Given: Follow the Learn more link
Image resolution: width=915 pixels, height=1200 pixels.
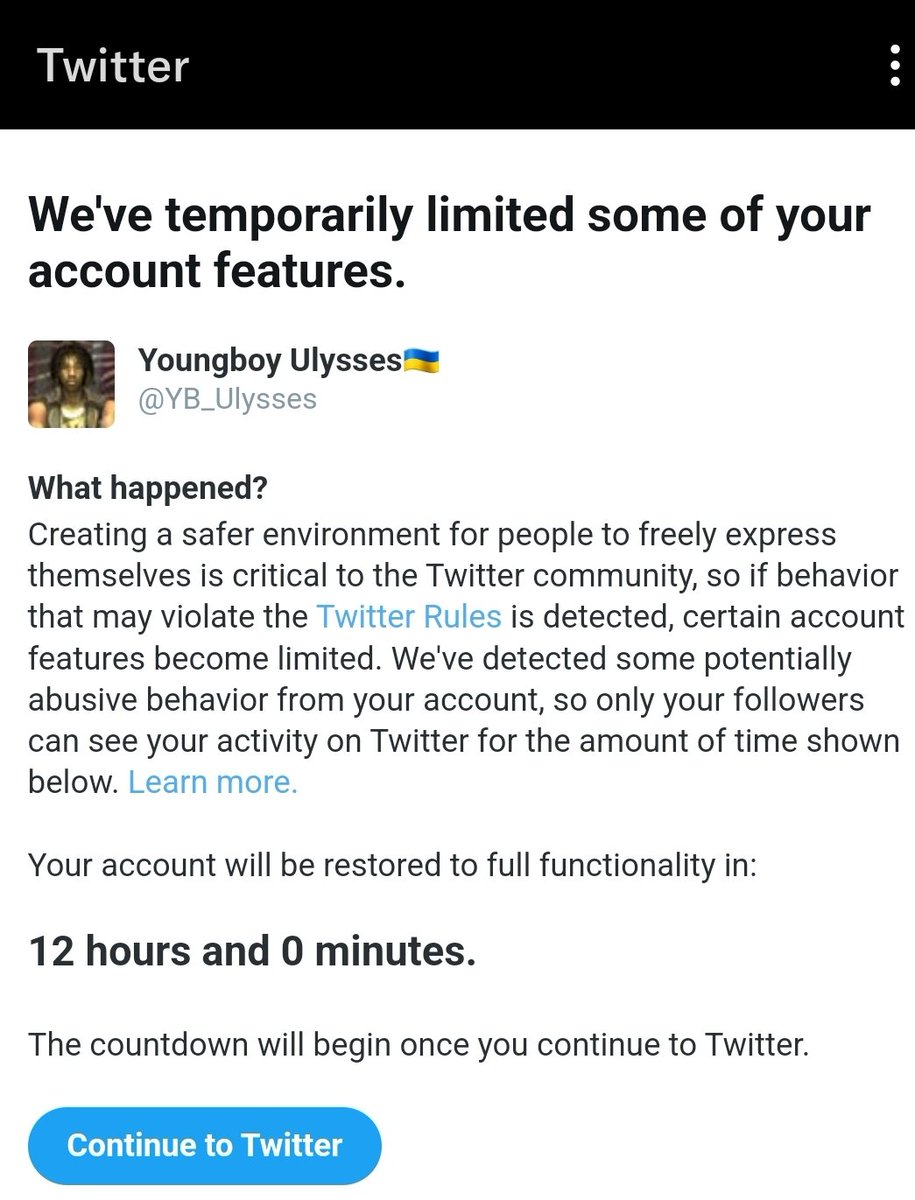Looking at the screenshot, I should [213, 782].
